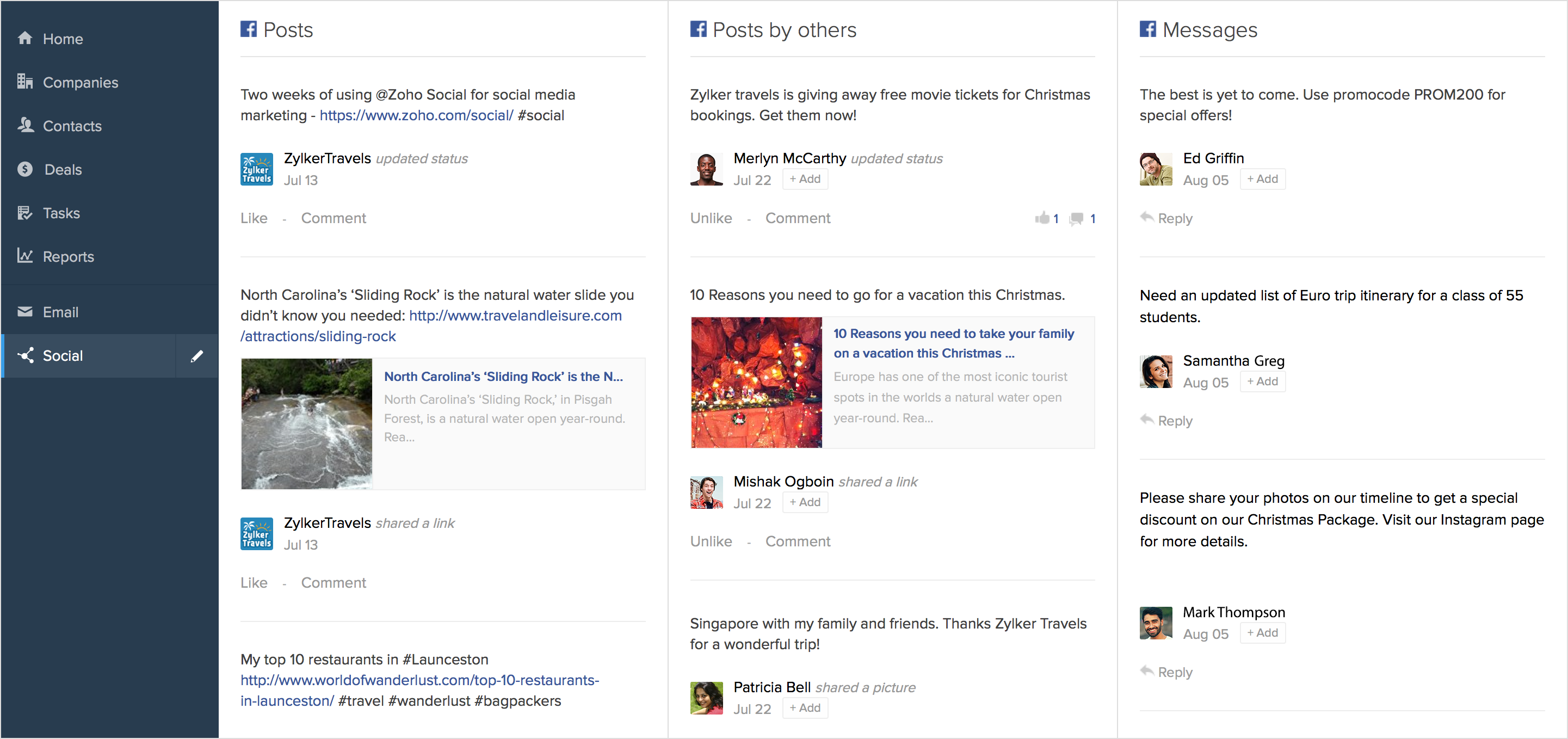
Task: Add Samantha Greg using + Add
Action: click(1262, 381)
